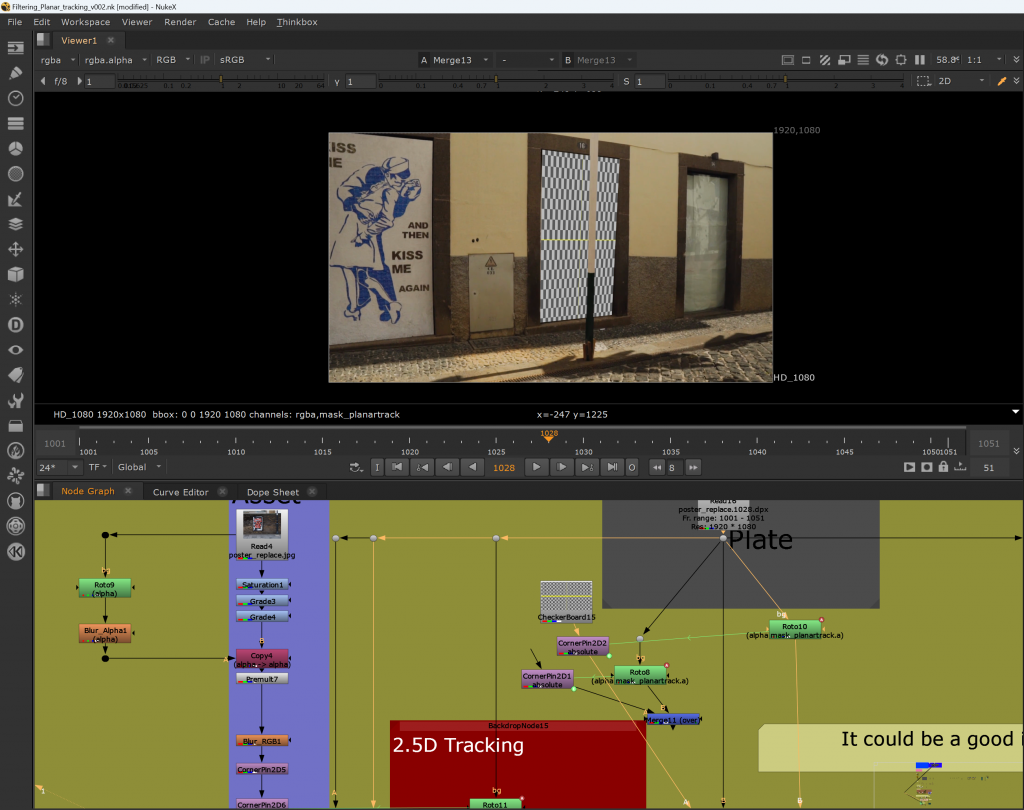Open the Workspace menu
The width and height of the screenshot is (1024, 810).
pyautogui.click(x=86, y=22)
